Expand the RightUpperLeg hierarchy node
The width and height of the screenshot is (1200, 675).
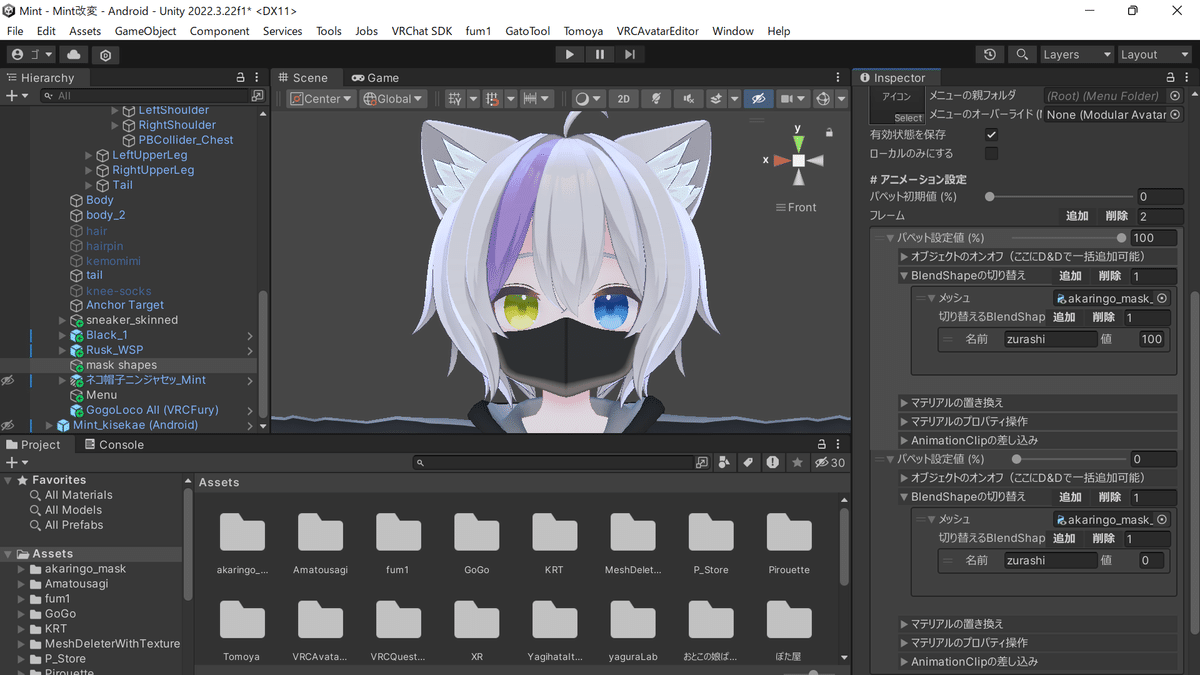pyautogui.click(x=89, y=171)
